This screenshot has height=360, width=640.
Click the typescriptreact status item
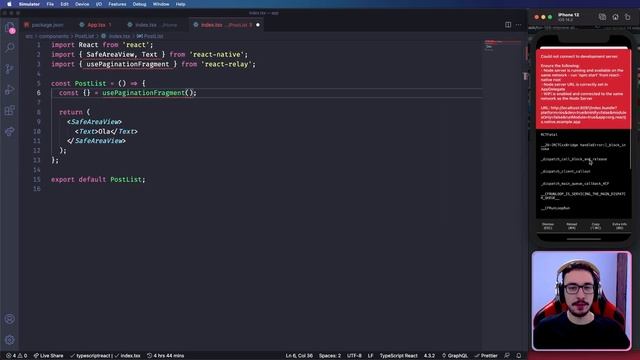pos(91,356)
